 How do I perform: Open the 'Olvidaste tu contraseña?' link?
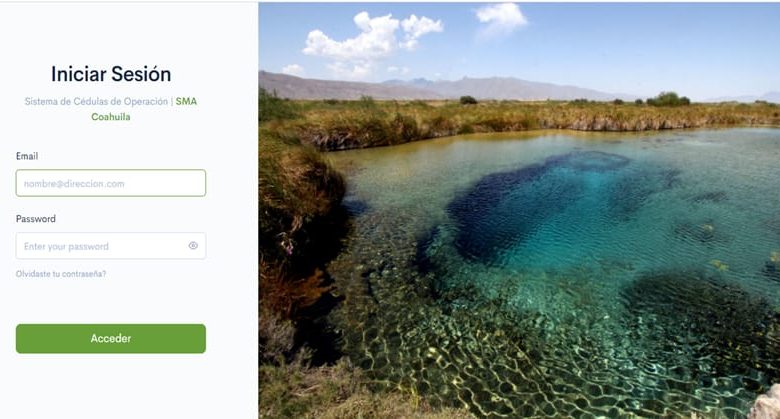(x=61, y=274)
